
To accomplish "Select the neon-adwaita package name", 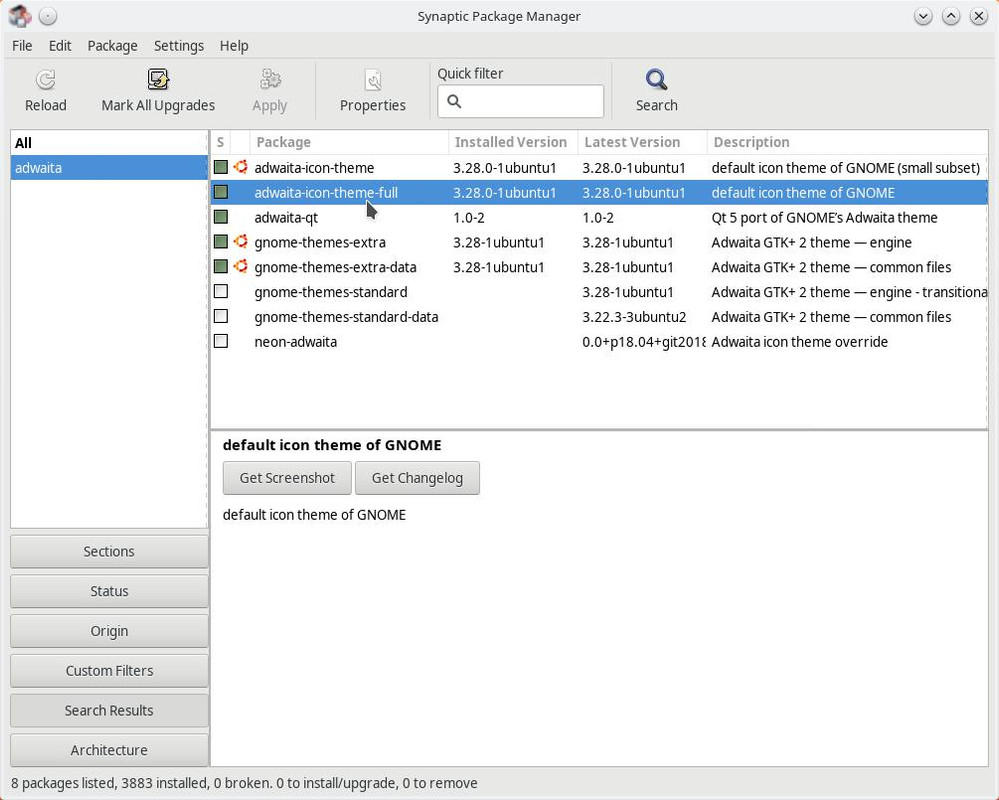I will pos(296,341).
